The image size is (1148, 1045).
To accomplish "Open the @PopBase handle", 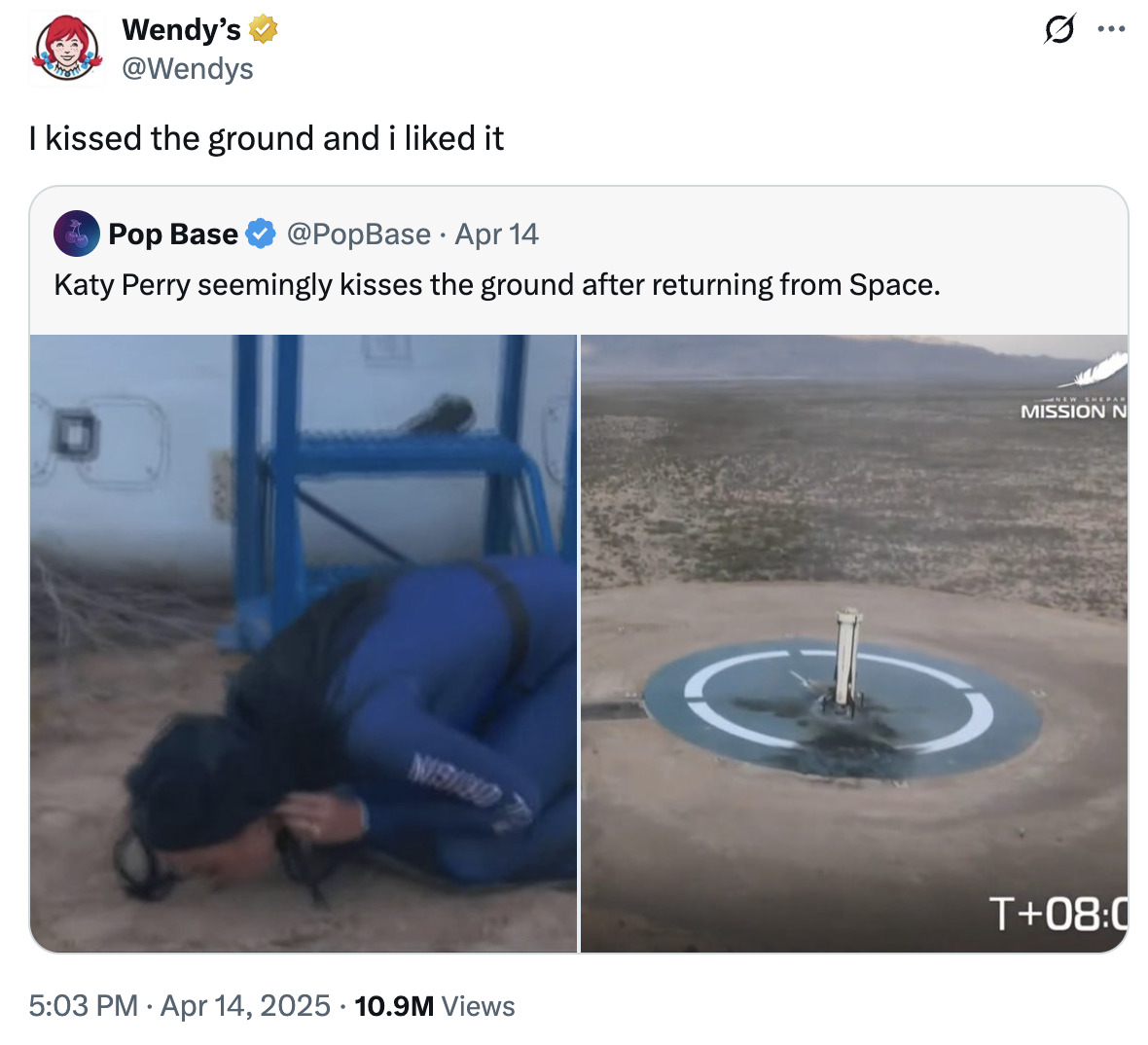I will [359, 234].
